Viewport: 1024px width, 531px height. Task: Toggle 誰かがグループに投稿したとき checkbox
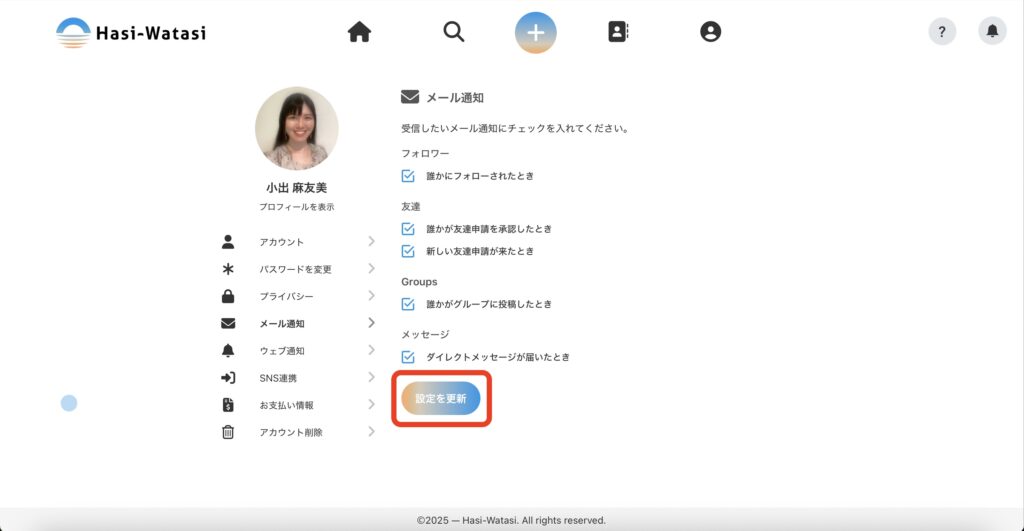coord(408,304)
